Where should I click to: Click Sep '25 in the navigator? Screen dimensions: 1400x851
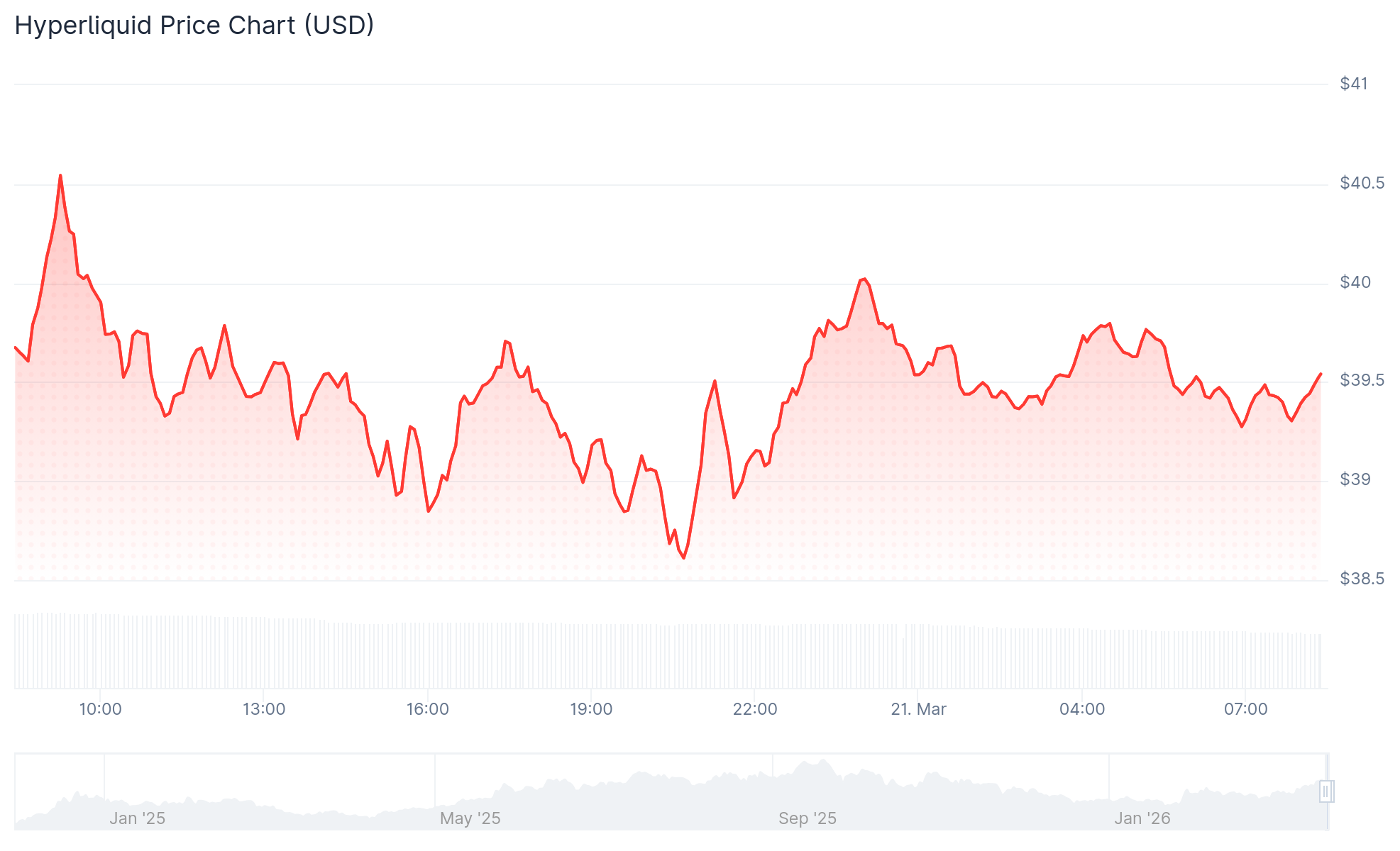point(807,818)
